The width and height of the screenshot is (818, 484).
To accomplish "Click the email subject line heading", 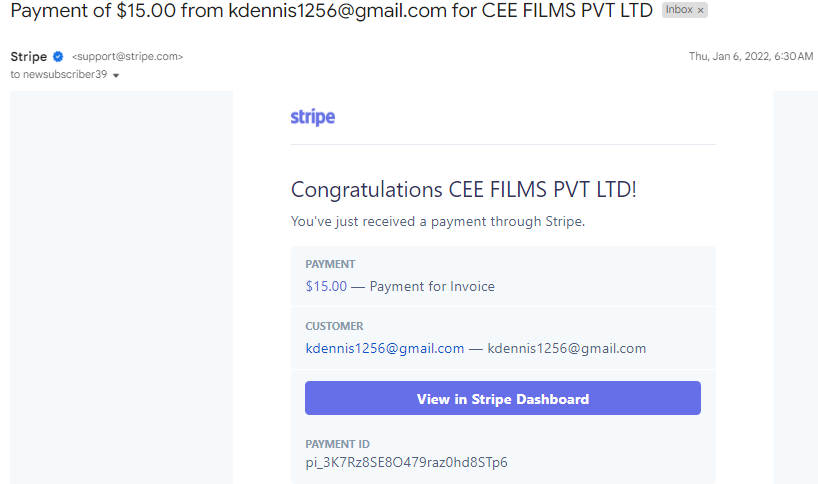I will pos(331,10).
